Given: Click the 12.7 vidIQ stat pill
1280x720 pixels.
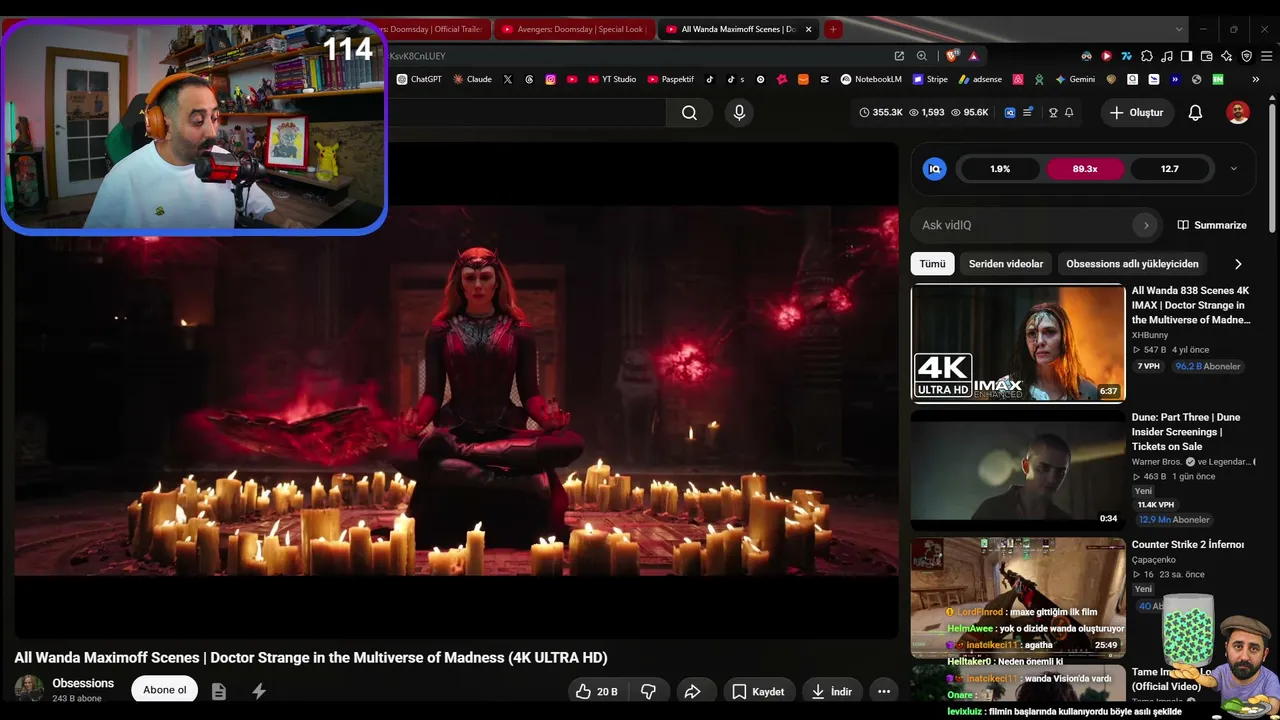Looking at the screenshot, I should 1170,169.
